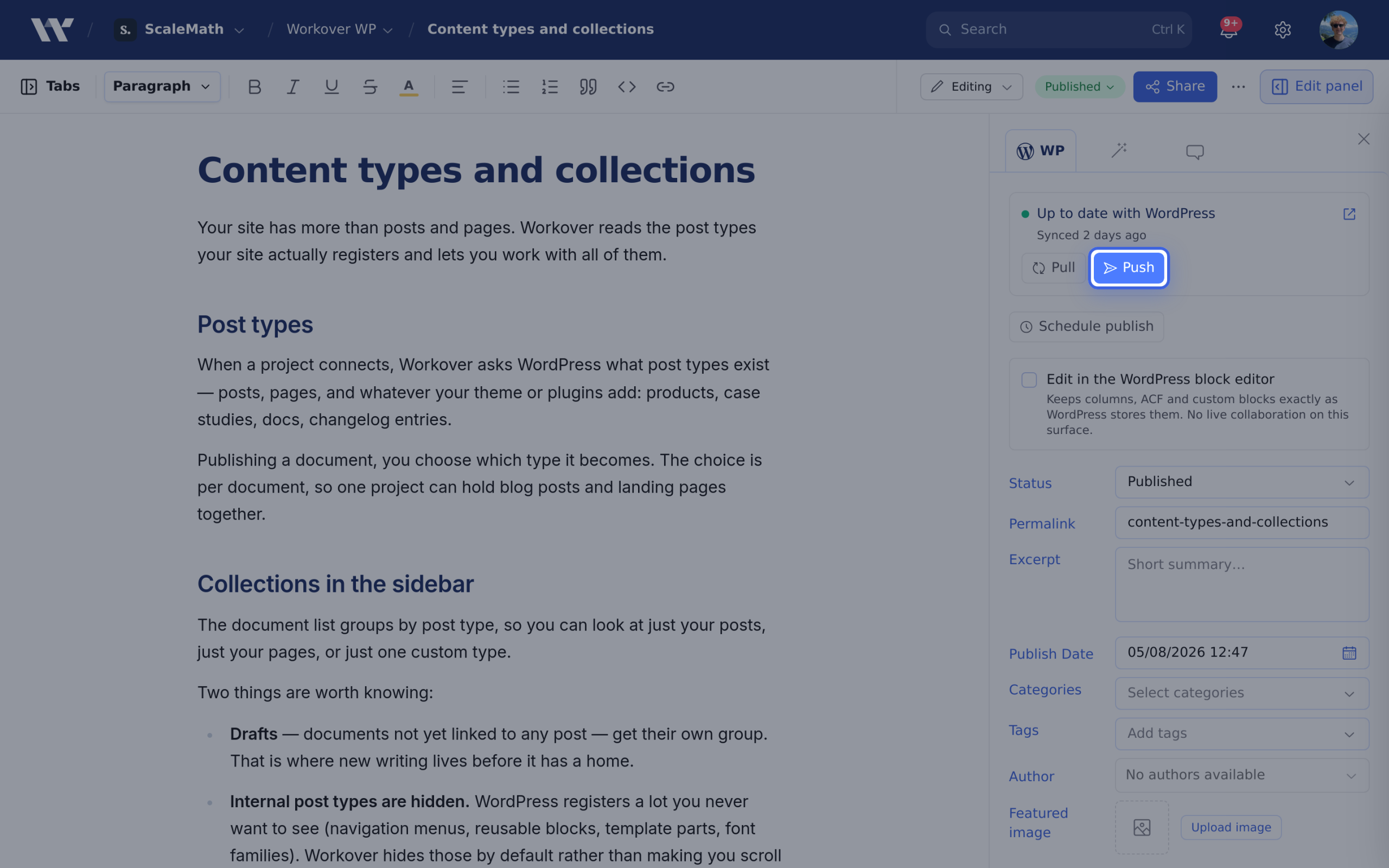Open text alignment options

click(x=459, y=87)
